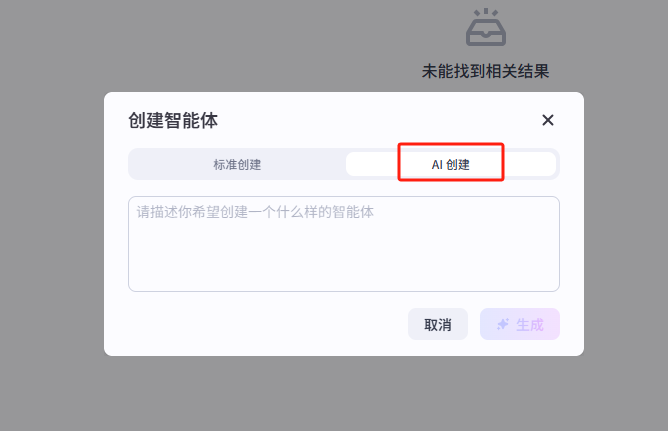Cancel agent creation via 取消

[438, 324]
